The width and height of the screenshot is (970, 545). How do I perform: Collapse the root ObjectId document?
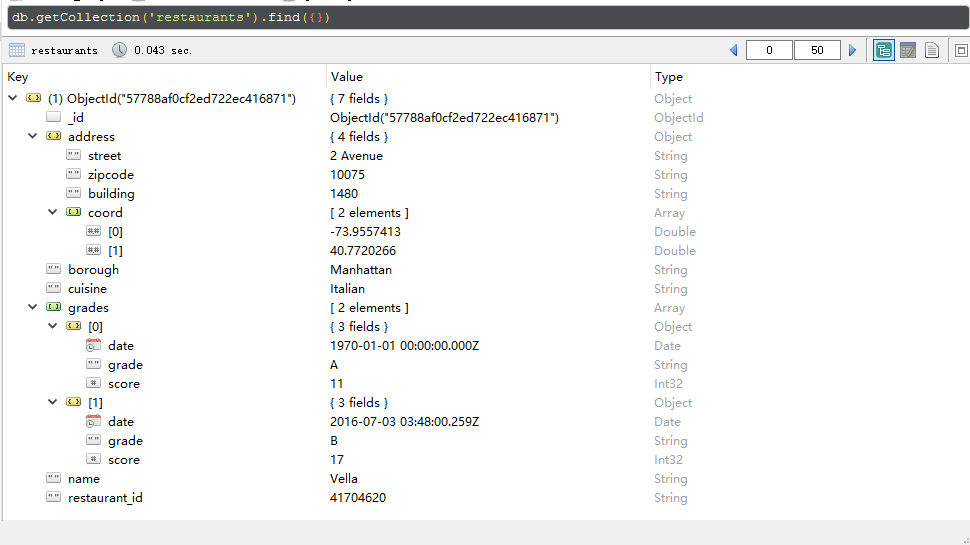click(13, 98)
